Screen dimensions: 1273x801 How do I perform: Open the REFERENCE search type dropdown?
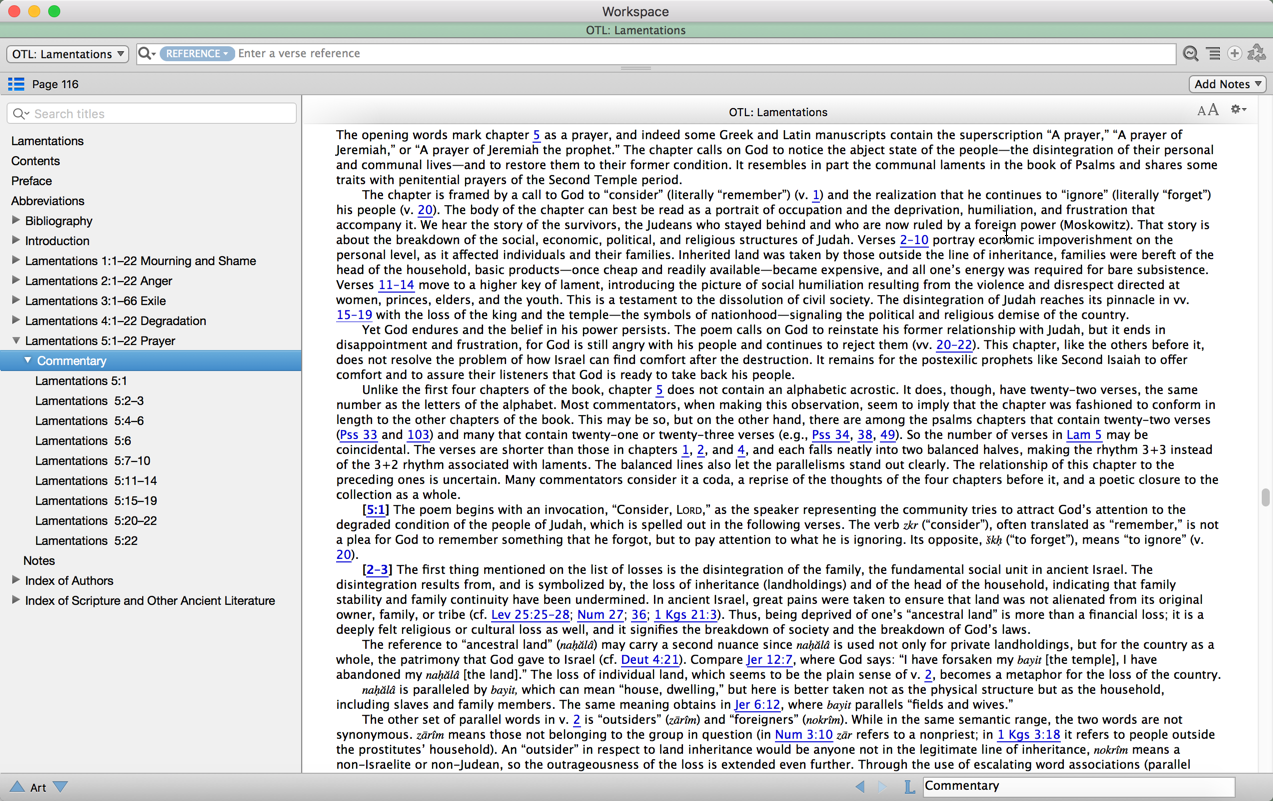click(196, 54)
